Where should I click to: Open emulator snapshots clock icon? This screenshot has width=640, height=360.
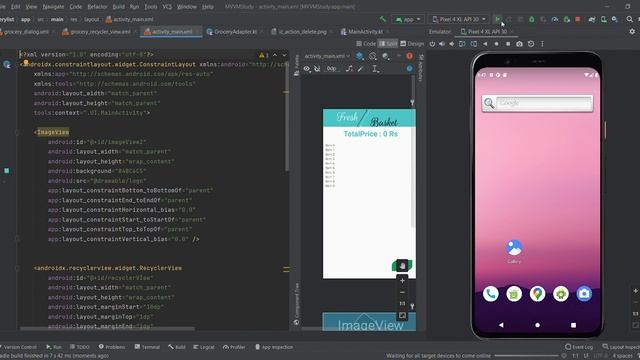point(531,44)
